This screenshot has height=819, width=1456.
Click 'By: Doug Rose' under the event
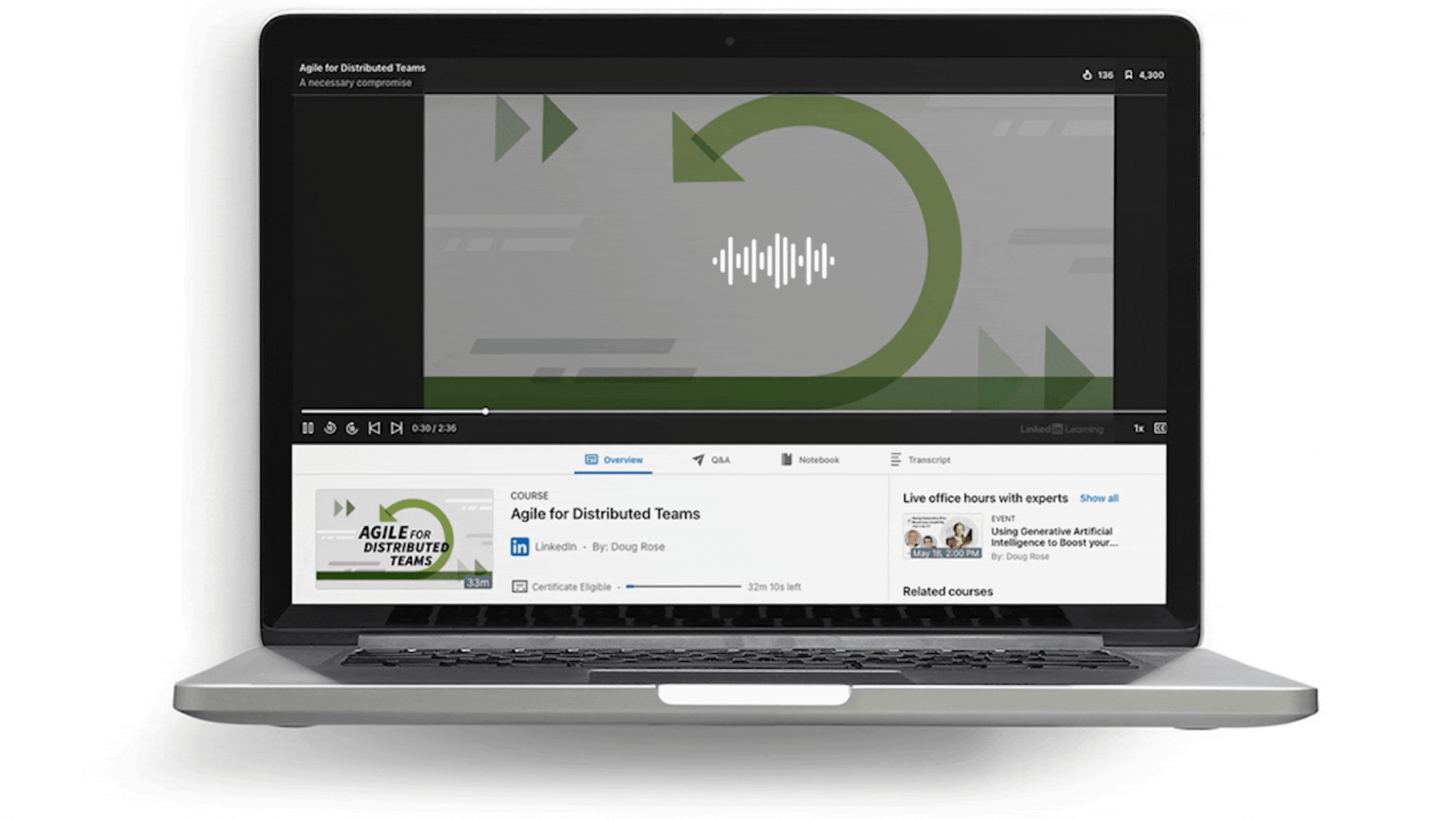point(1020,557)
